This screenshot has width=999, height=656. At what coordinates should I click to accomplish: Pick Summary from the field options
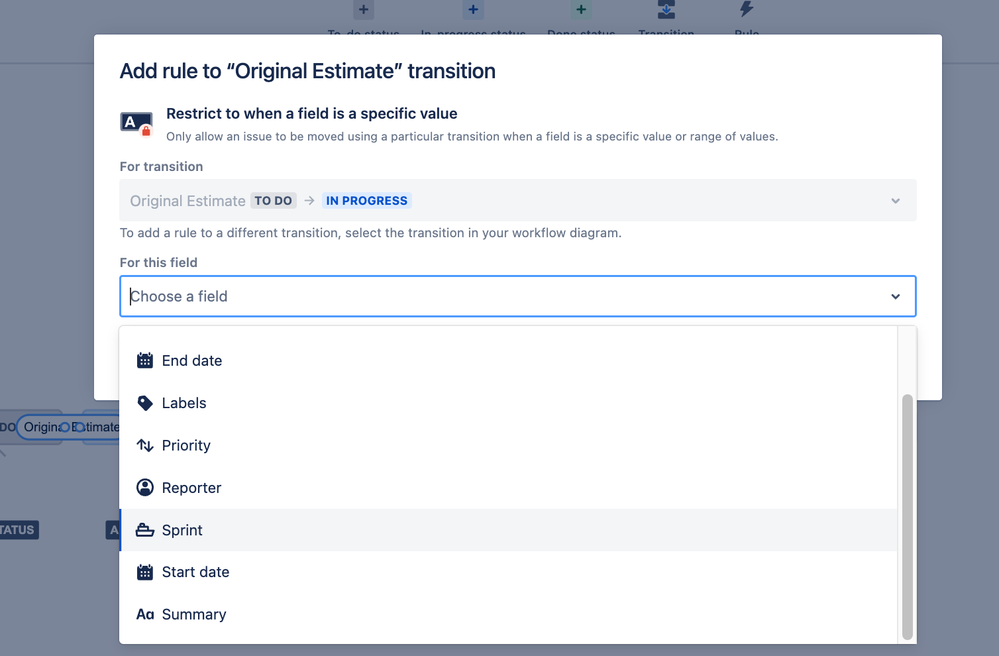pos(508,615)
